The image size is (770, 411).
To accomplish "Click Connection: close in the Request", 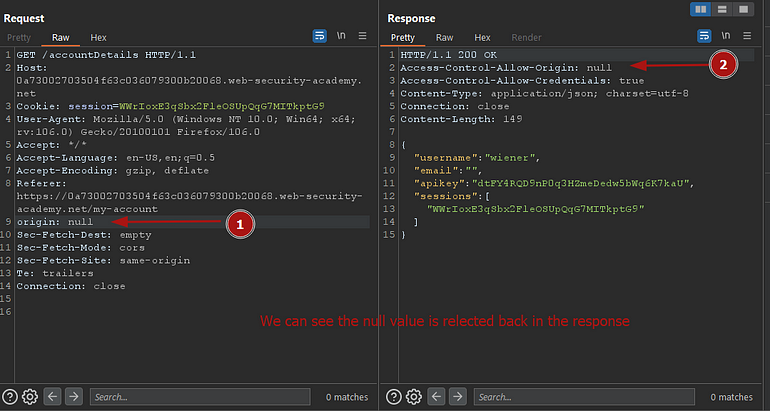I will coord(71,286).
